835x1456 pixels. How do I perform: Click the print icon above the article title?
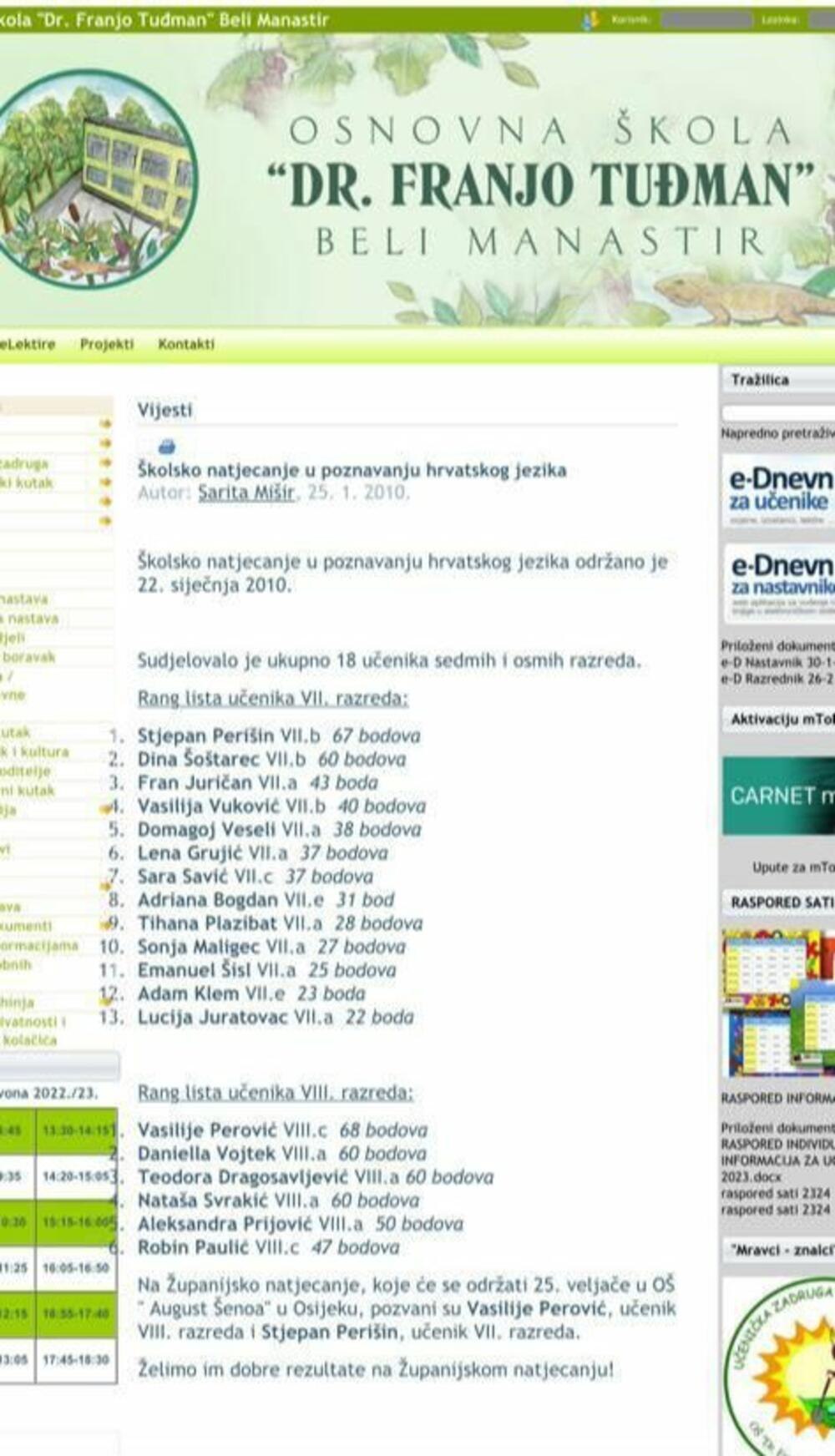click(x=166, y=447)
